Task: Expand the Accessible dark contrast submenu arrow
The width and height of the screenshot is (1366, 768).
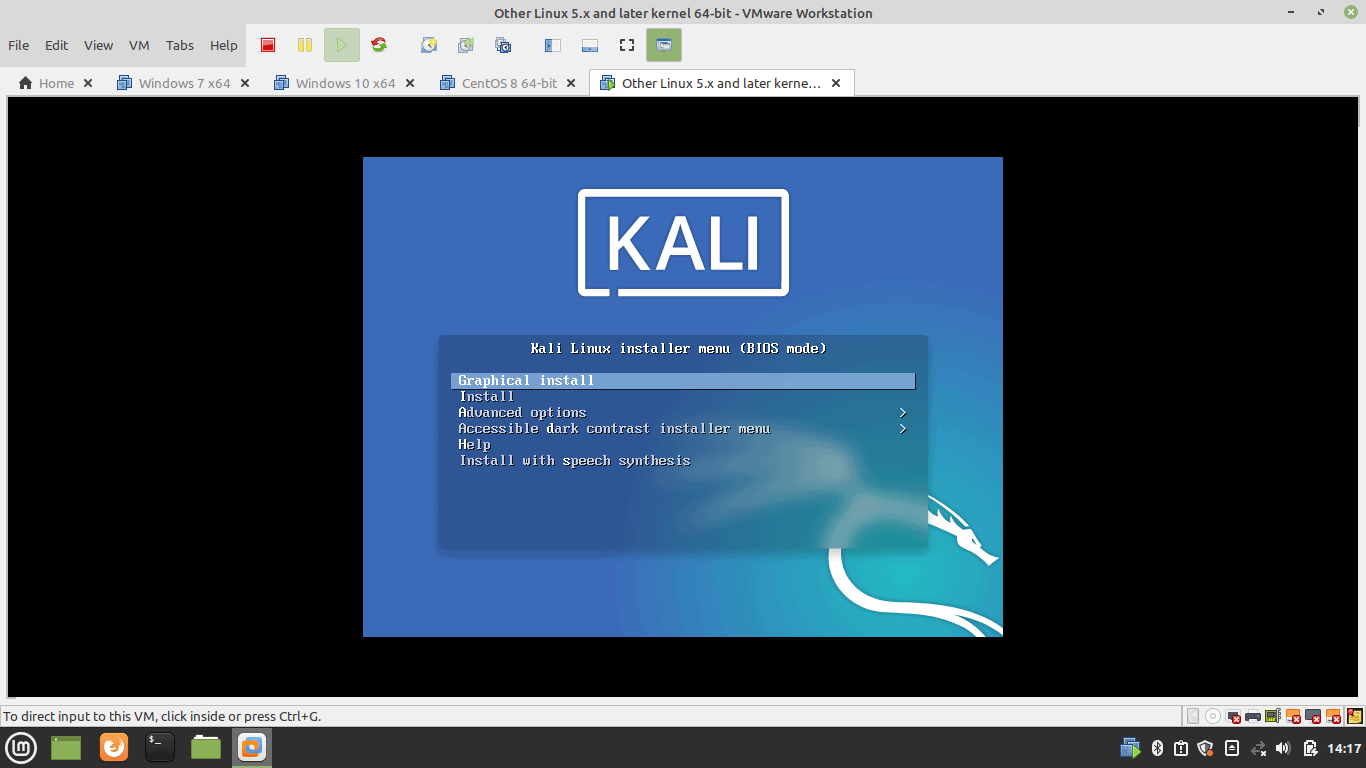Action: tap(903, 429)
